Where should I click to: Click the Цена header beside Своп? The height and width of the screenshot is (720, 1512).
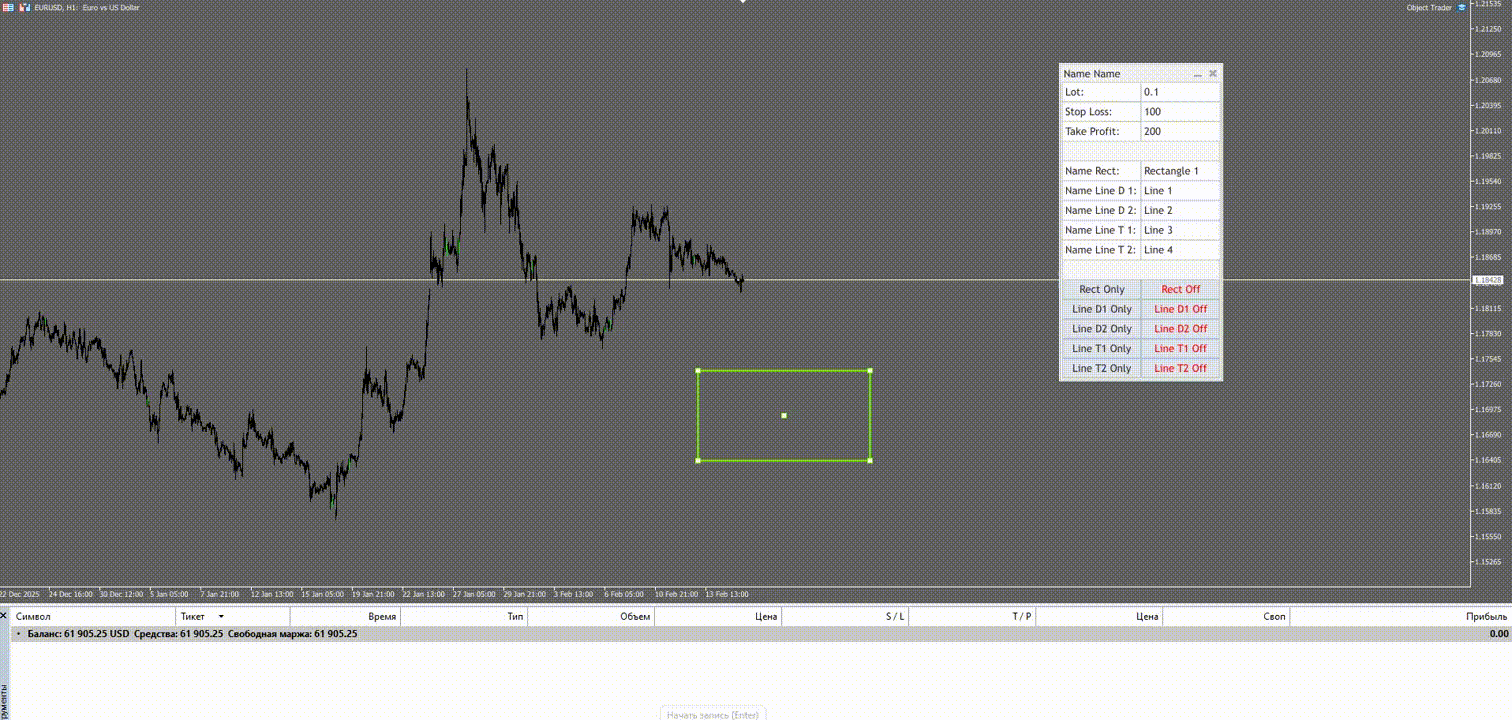click(x=1099, y=617)
